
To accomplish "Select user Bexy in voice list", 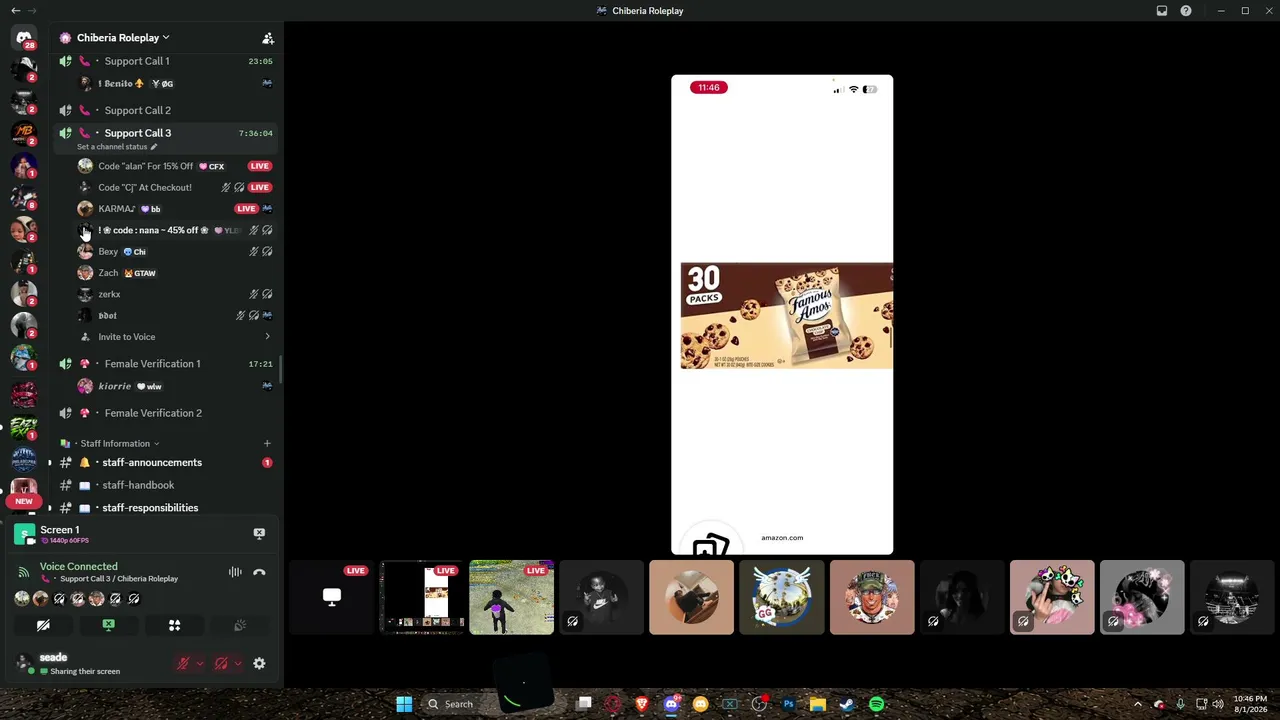I will 176,252.
